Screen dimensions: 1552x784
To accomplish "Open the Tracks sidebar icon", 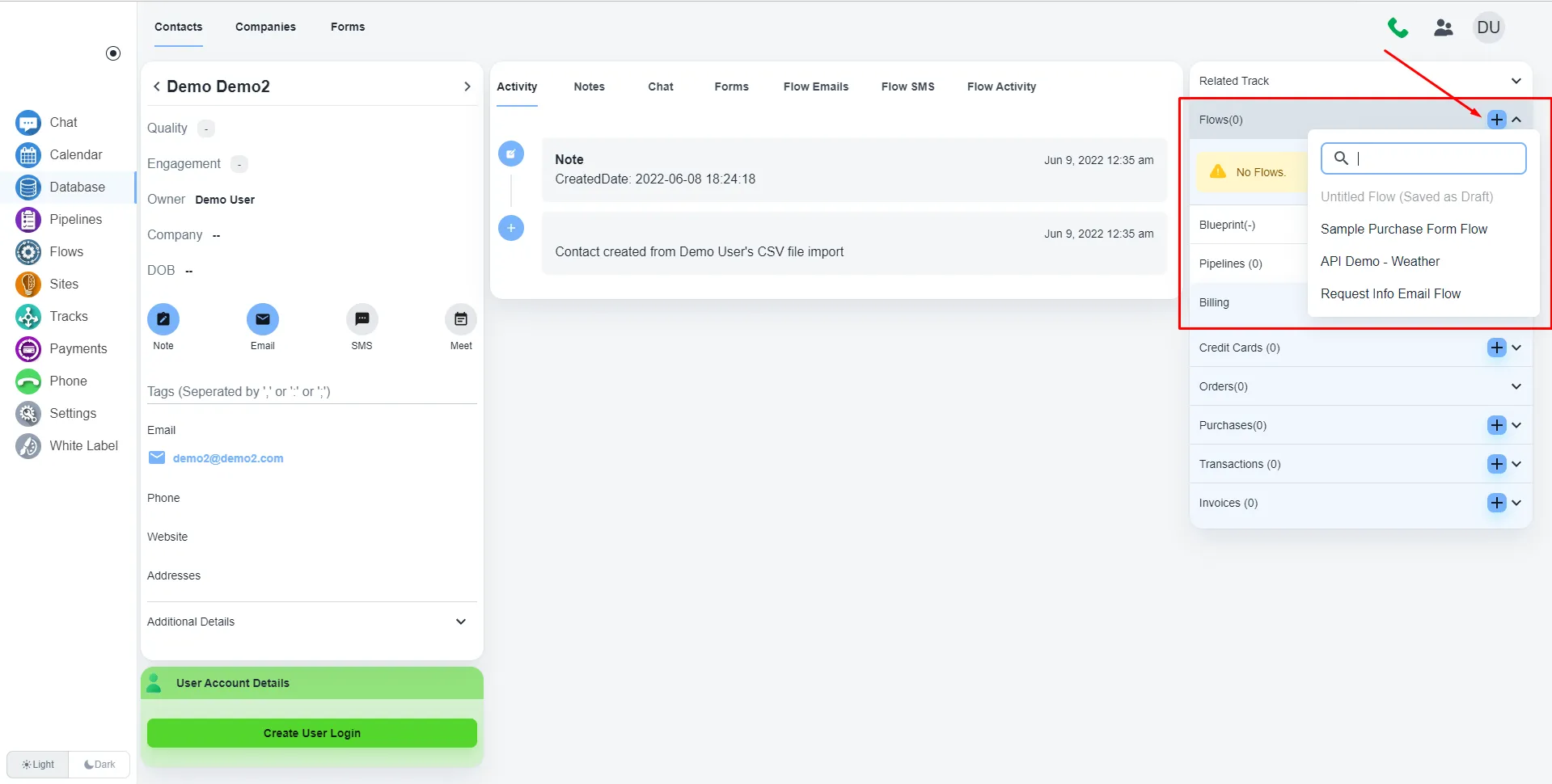I will 28,317.
